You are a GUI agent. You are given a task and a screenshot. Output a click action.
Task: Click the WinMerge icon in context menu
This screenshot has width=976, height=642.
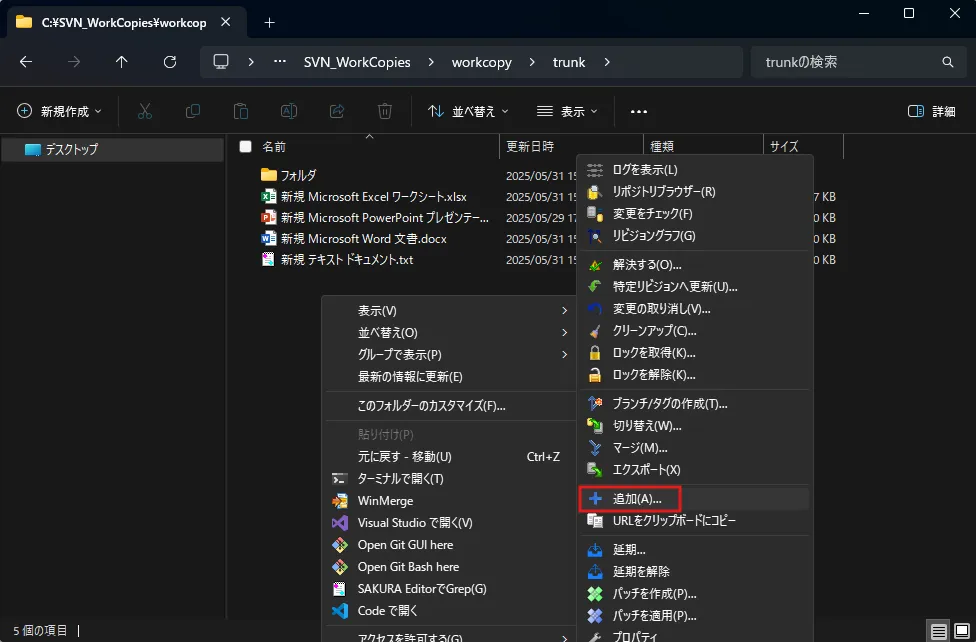click(x=340, y=501)
